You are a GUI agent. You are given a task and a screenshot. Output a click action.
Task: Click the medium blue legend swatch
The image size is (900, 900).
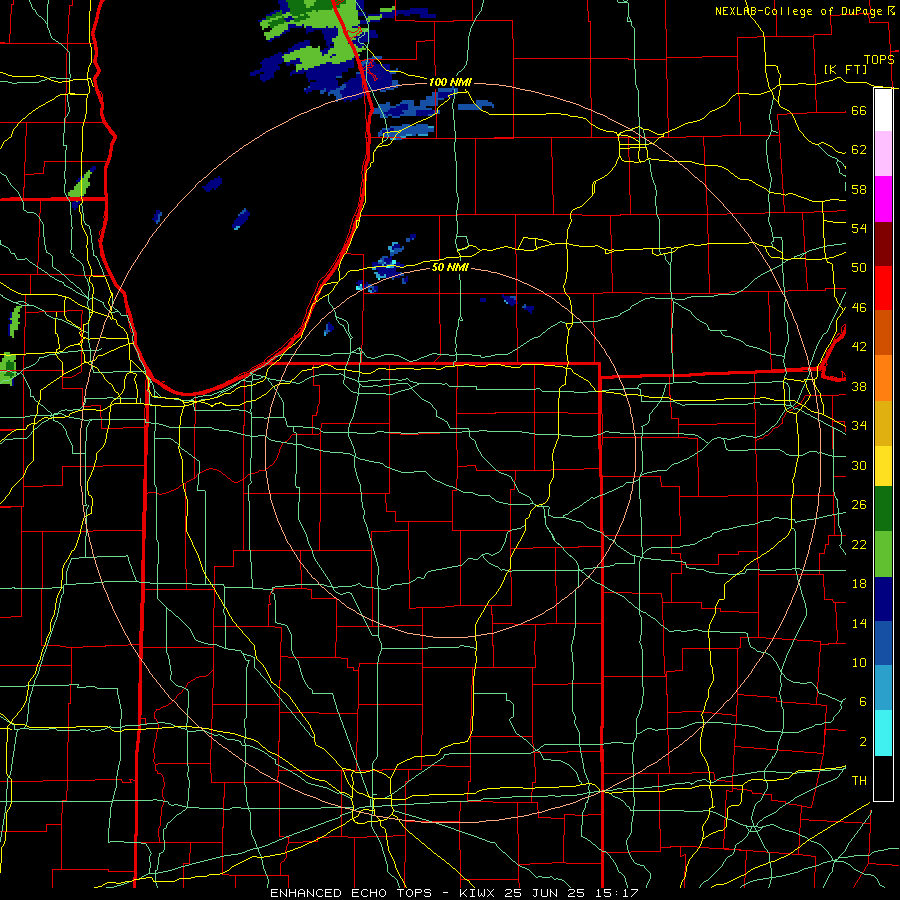pyautogui.click(x=883, y=643)
